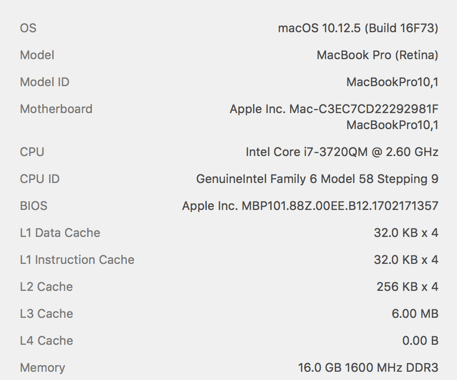457x380 pixels.
Task: Click the Model label
Action: (37, 55)
